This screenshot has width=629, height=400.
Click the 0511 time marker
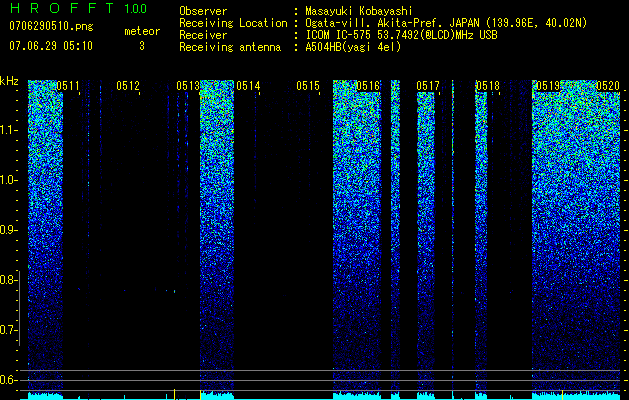tap(68, 86)
